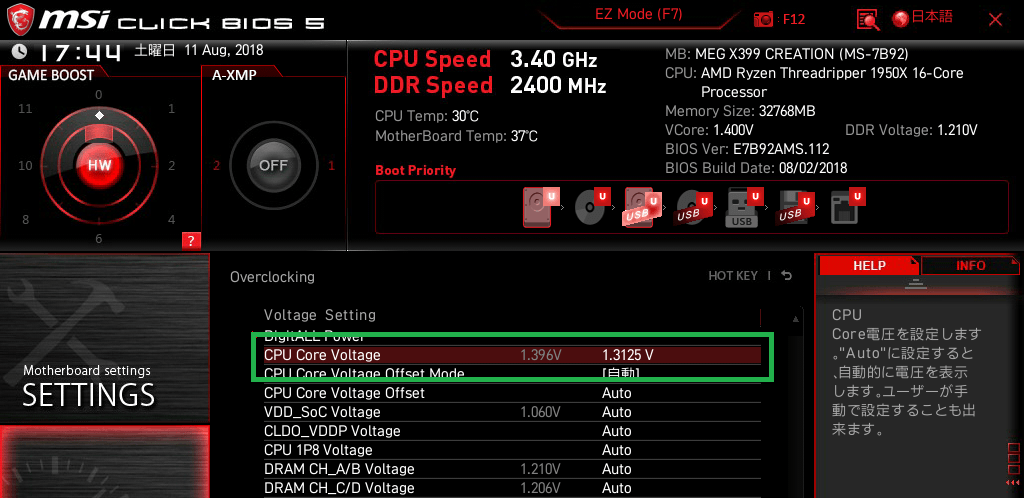Open Auto value for CPU 1P8 Voltage
This screenshot has height=498, width=1024.
tap(616, 450)
